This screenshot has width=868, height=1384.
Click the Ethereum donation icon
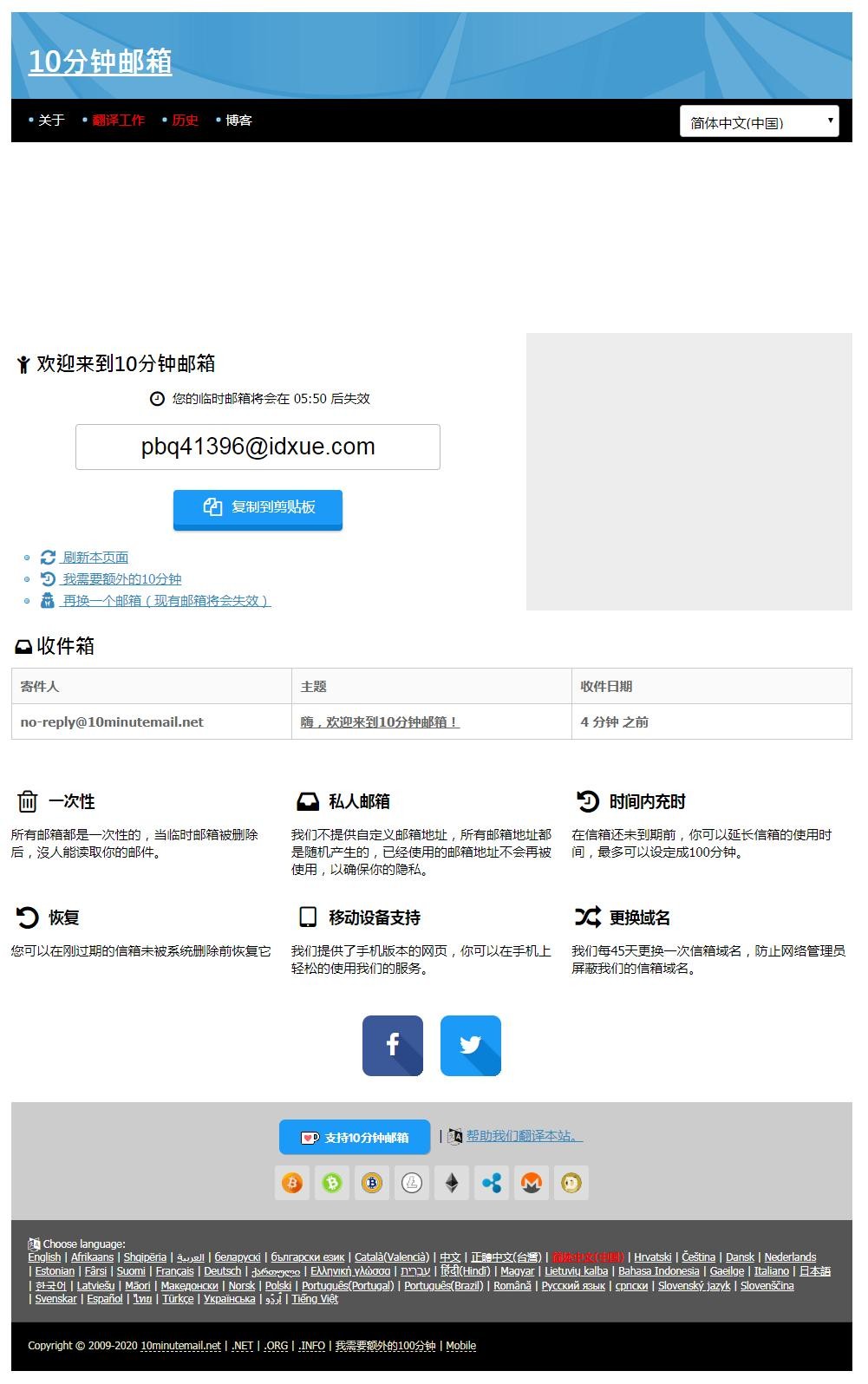point(452,1183)
